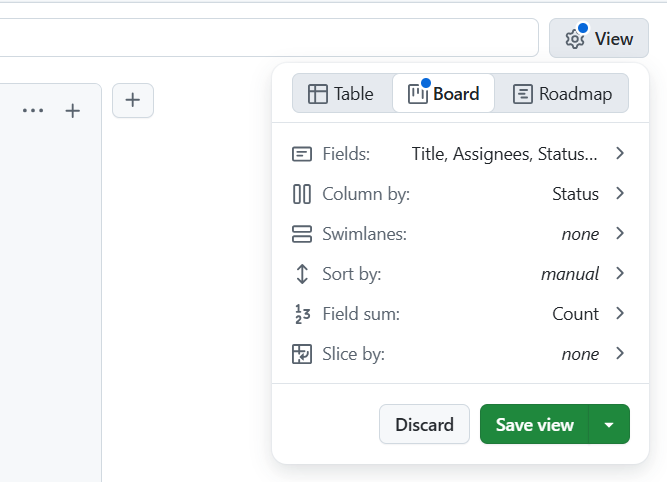
Task: Click the Sort by arrows icon
Action: click(x=302, y=274)
